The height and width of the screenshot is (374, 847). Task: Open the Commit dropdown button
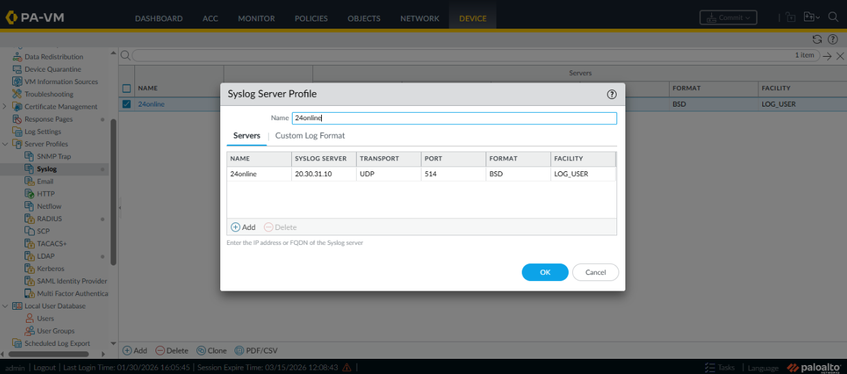[728, 17]
